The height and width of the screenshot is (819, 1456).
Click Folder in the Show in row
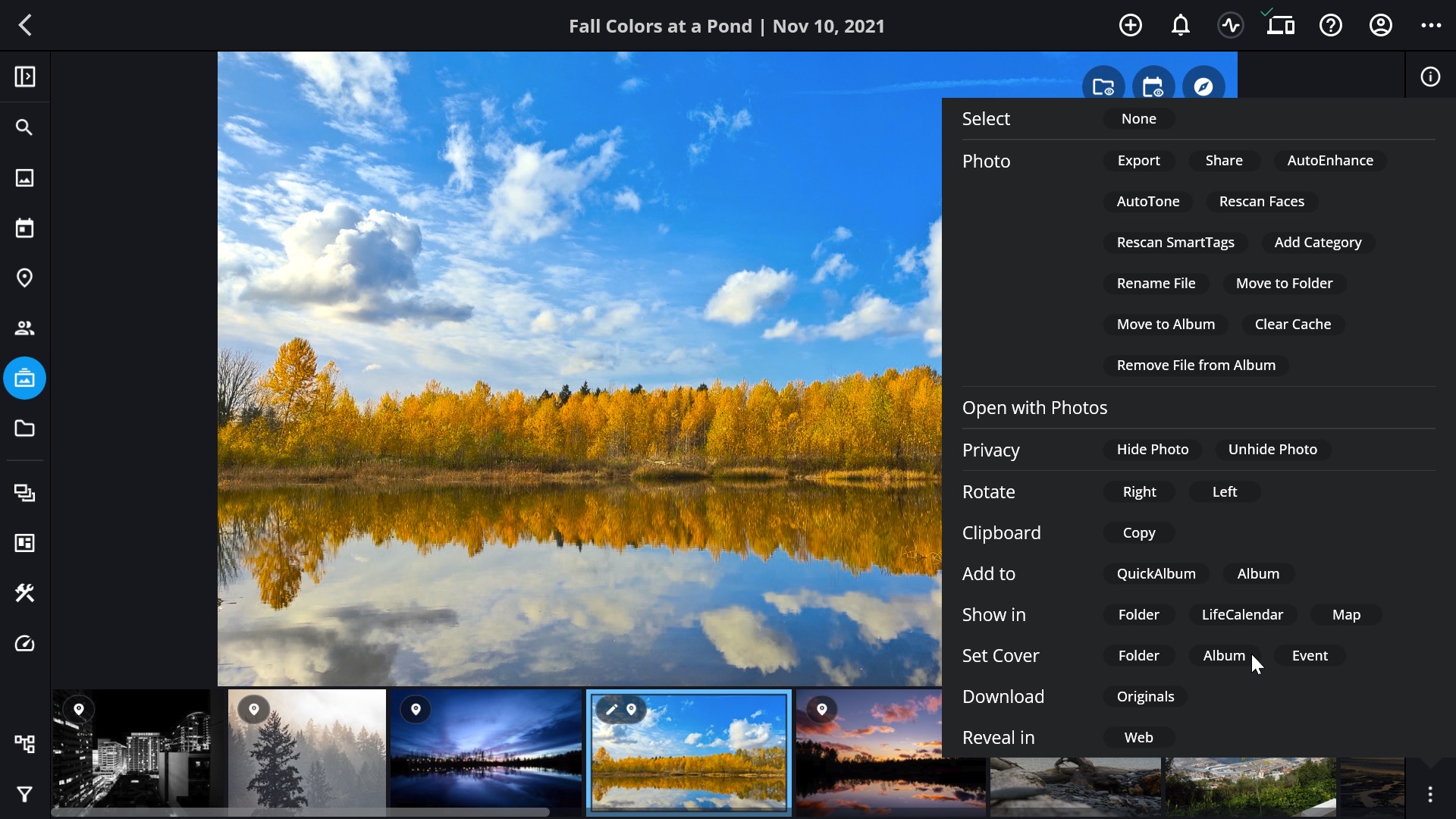coord(1139,615)
